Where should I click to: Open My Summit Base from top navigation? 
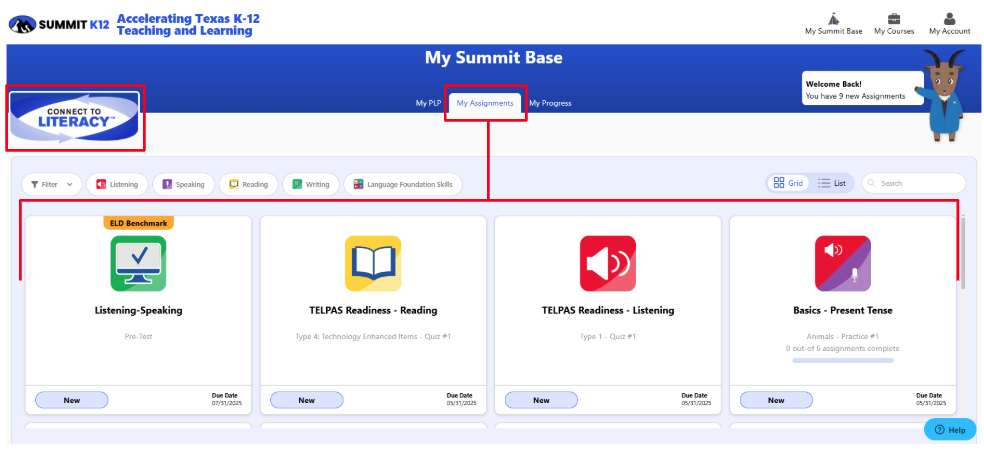(833, 24)
